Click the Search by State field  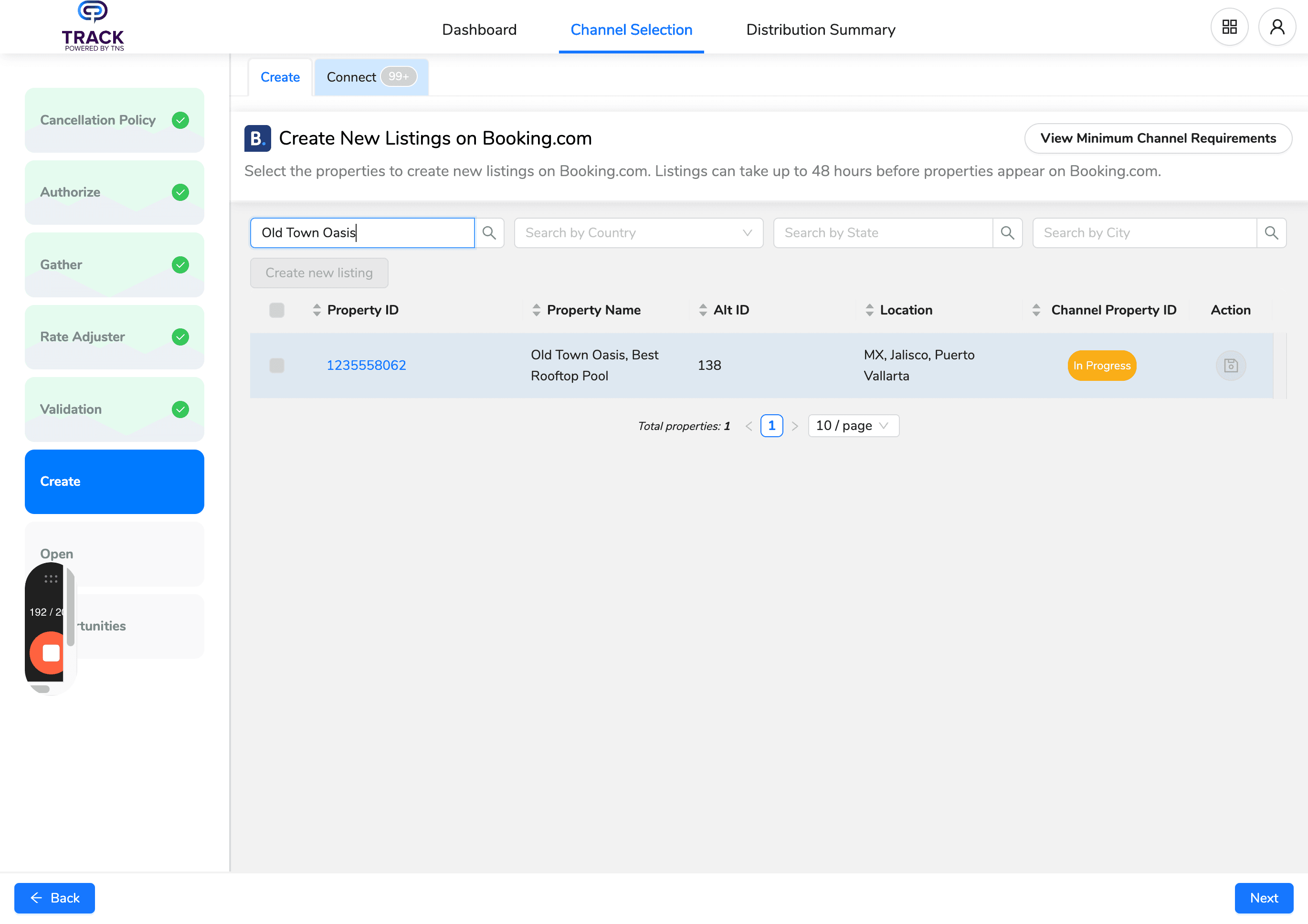click(x=883, y=233)
